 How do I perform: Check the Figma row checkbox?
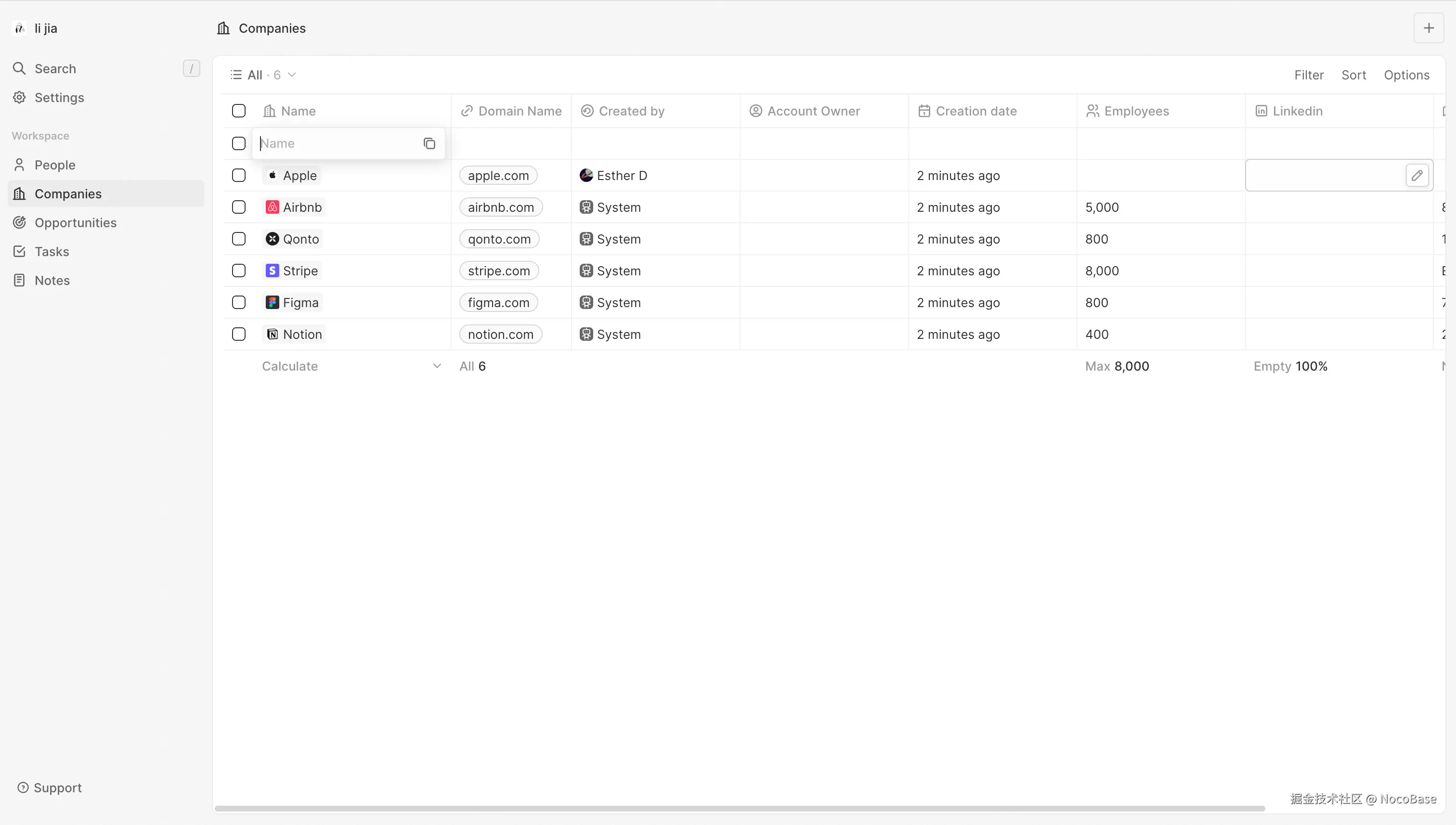[x=239, y=303]
